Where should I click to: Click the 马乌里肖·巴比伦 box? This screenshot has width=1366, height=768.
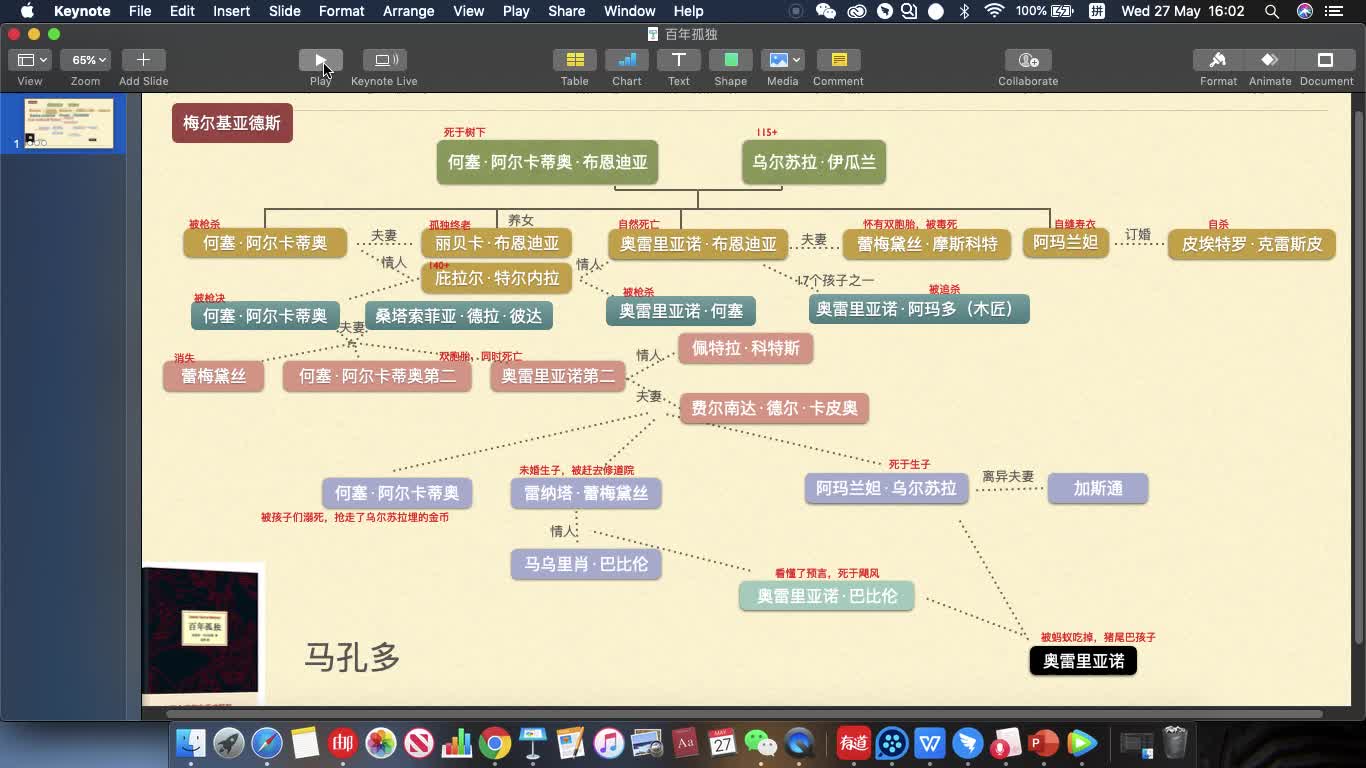tap(586, 564)
